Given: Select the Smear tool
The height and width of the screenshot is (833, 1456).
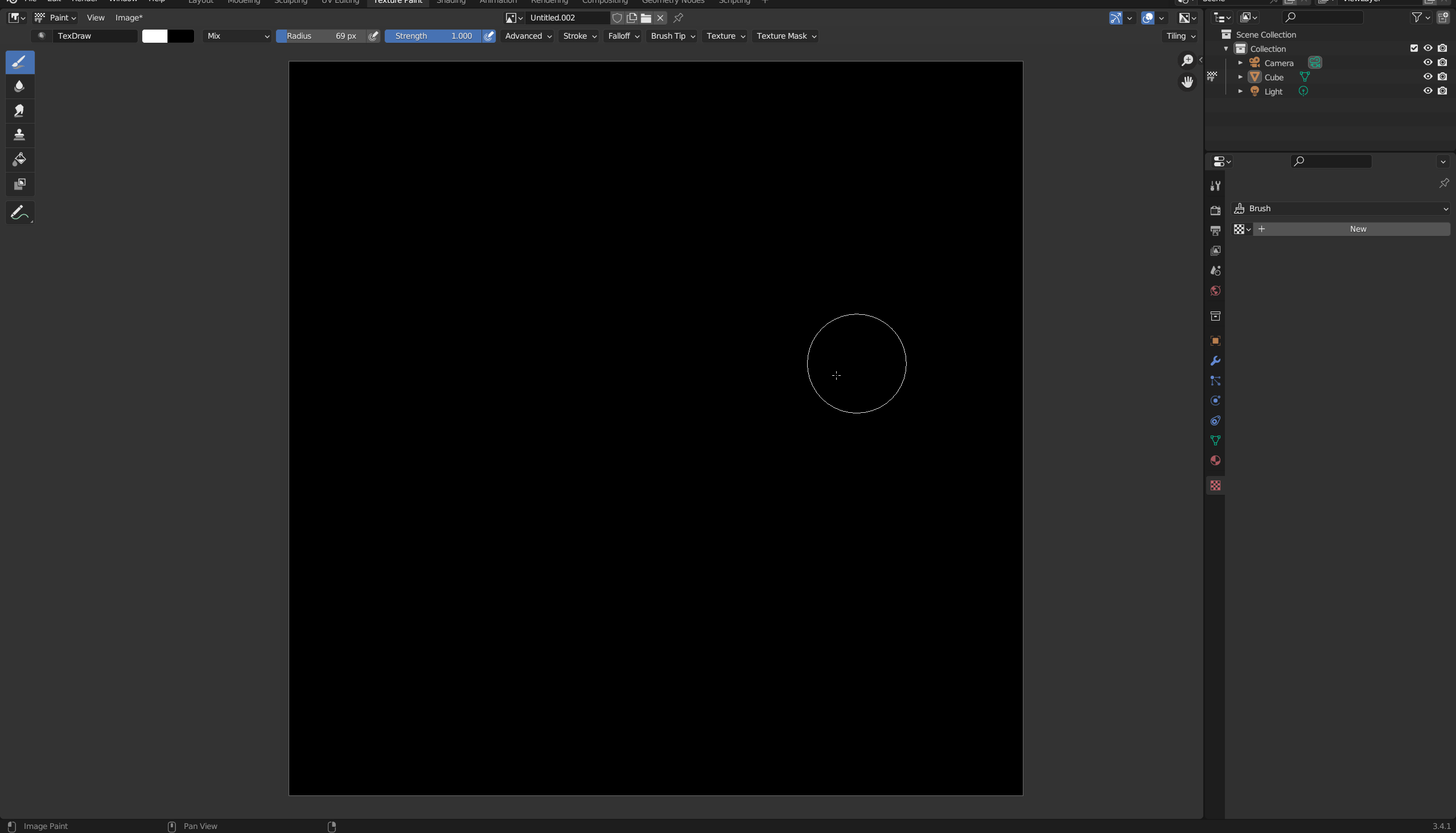Looking at the screenshot, I should click(x=19, y=111).
